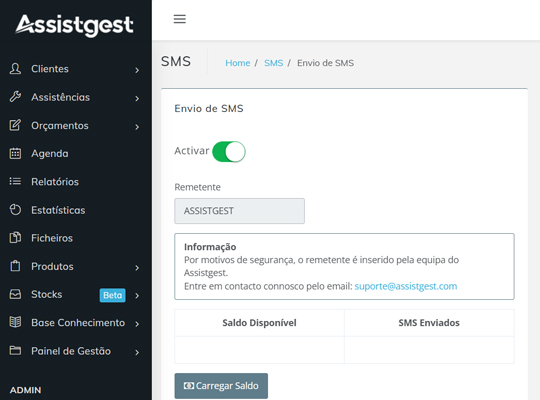Screen dimensions: 540x400
Task: Click the Remetente field label
Action: (x=197, y=187)
